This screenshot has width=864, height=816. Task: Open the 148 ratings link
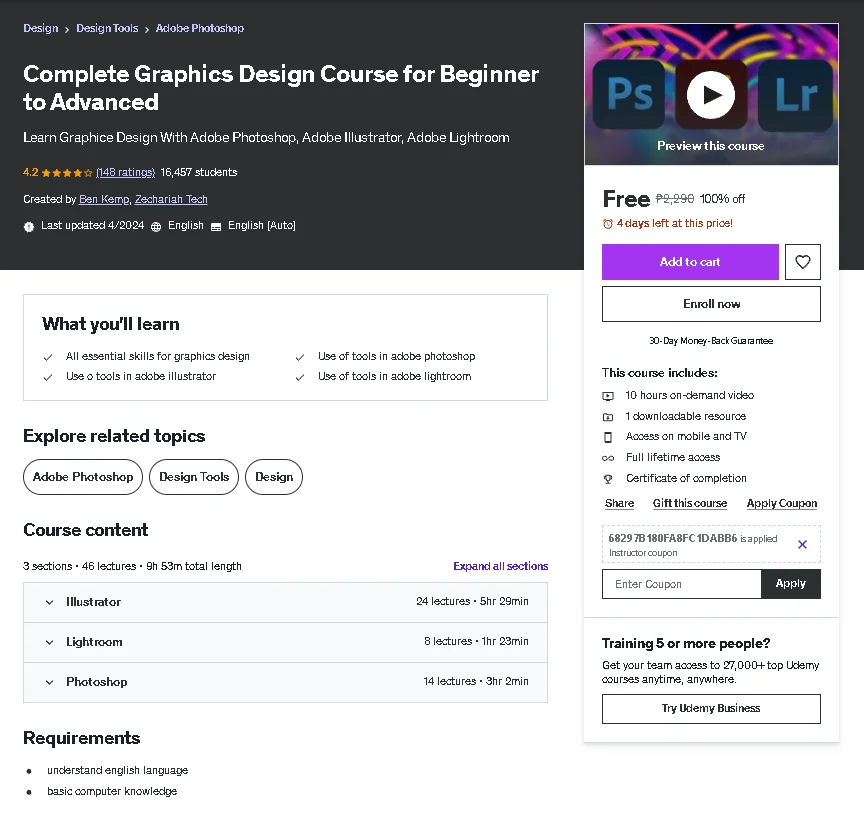pos(125,172)
